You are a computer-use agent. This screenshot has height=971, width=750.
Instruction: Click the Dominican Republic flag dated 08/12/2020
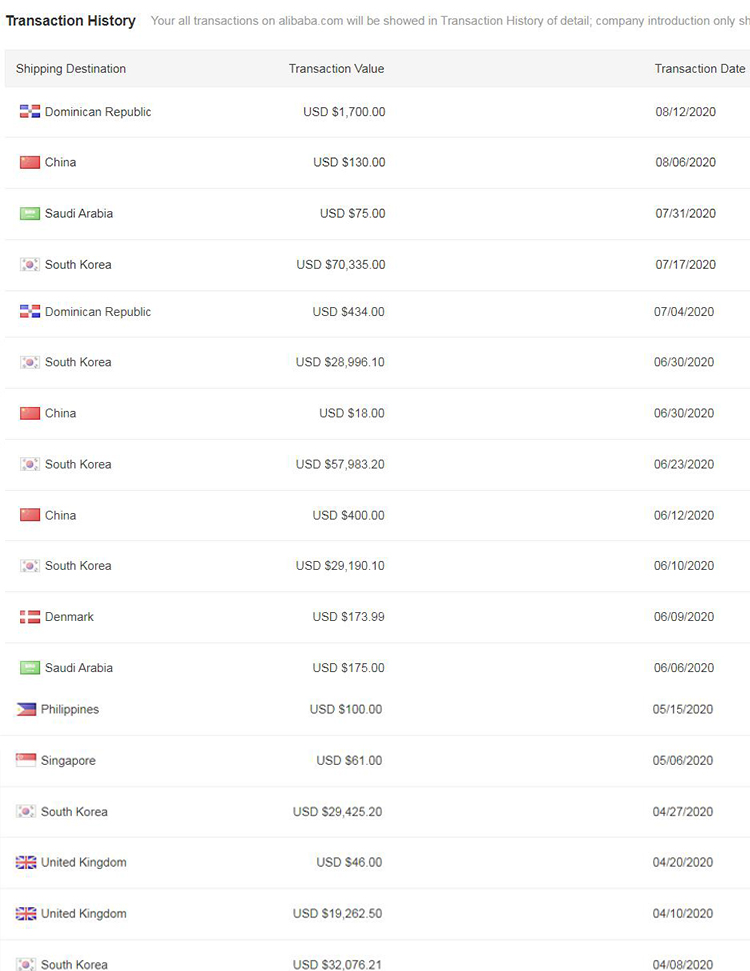[30, 111]
